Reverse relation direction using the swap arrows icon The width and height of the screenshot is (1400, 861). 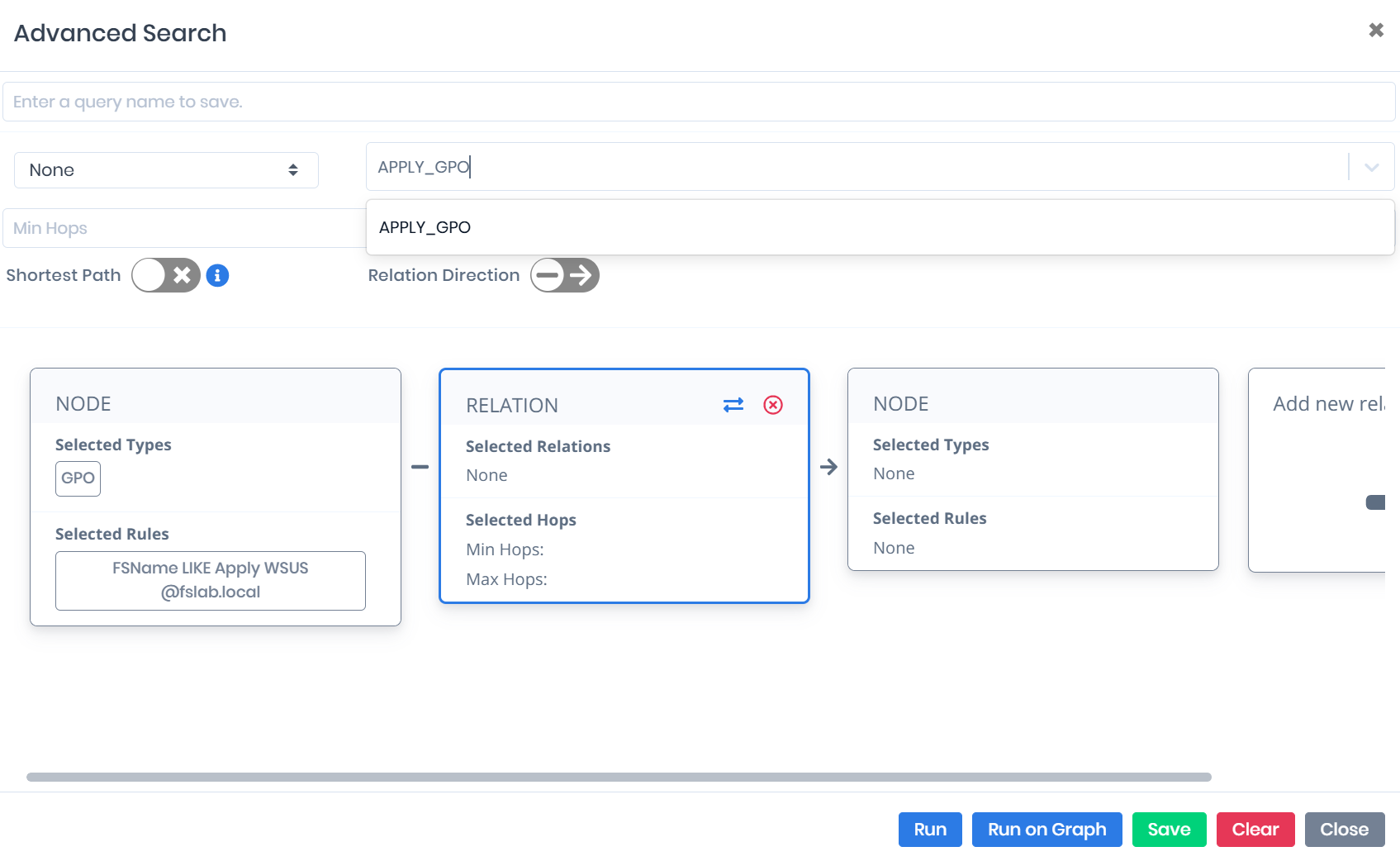click(733, 405)
